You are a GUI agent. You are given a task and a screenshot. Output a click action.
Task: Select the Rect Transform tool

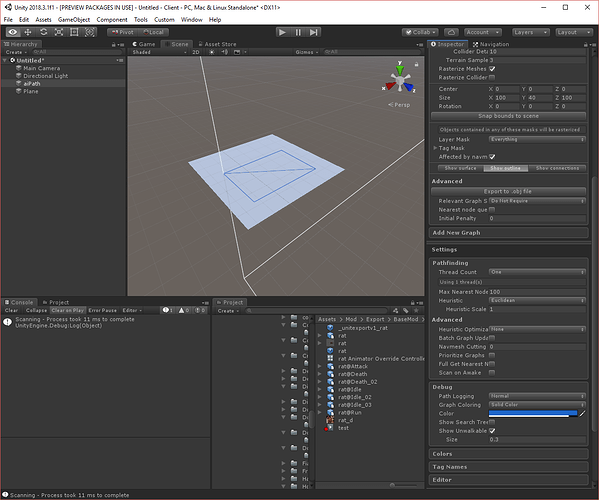pyautogui.click(x=74, y=32)
